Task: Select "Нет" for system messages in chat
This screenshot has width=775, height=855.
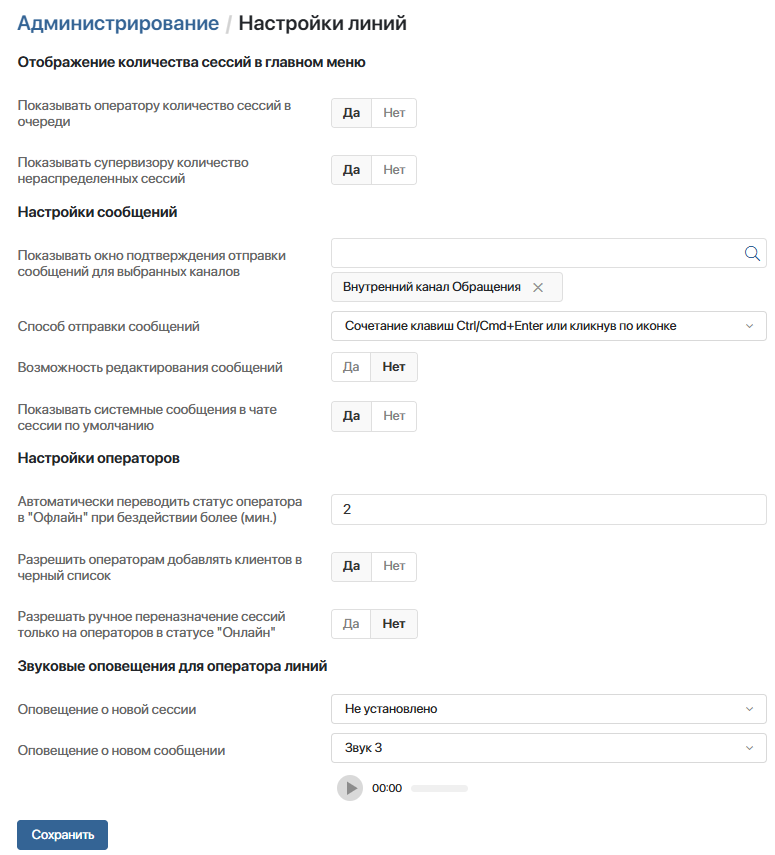Action: (x=393, y=416)
